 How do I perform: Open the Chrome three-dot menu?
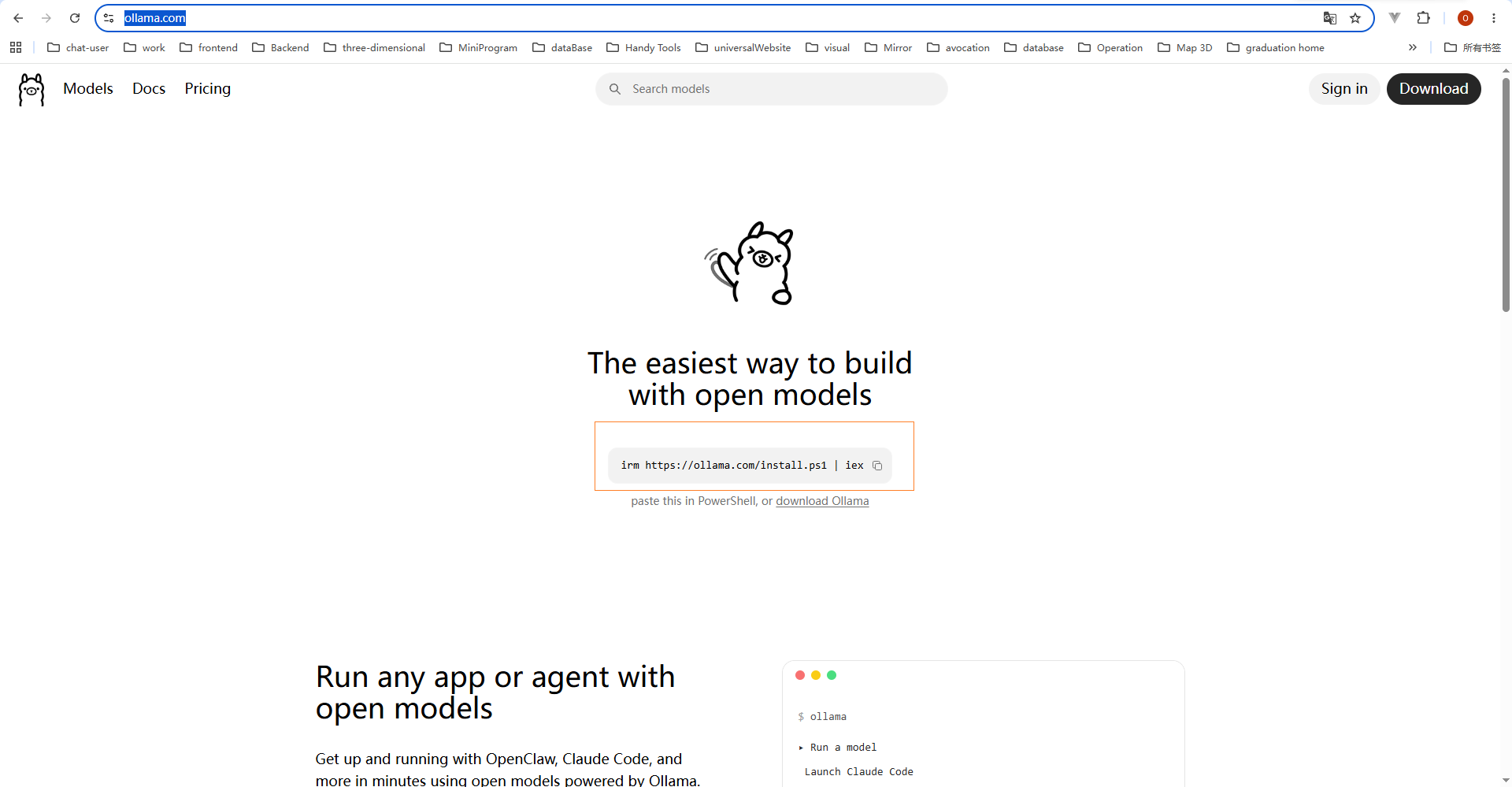1494,18
